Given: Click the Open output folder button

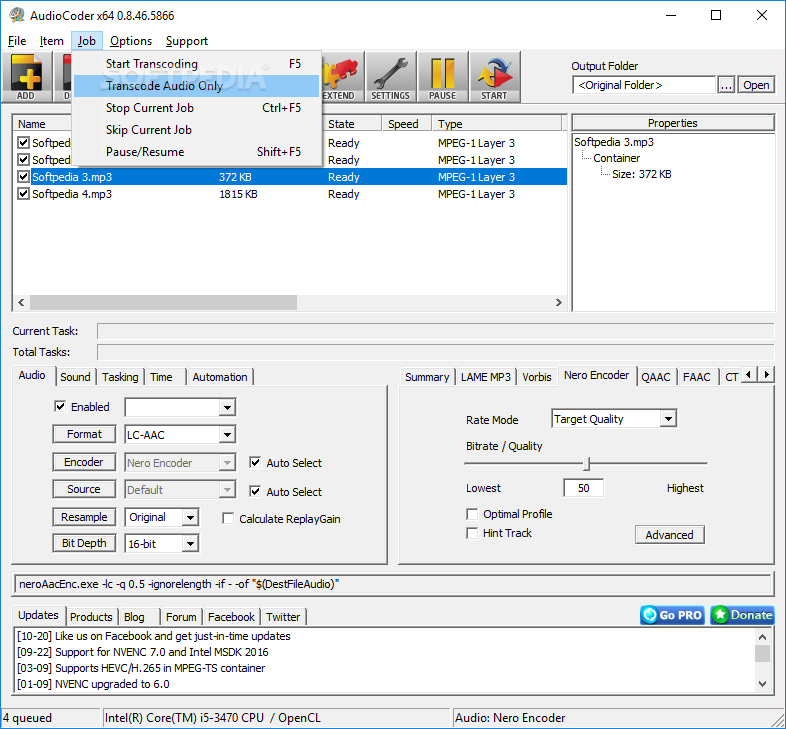Looking at the screenshot, I should click(x=756, y=85).
